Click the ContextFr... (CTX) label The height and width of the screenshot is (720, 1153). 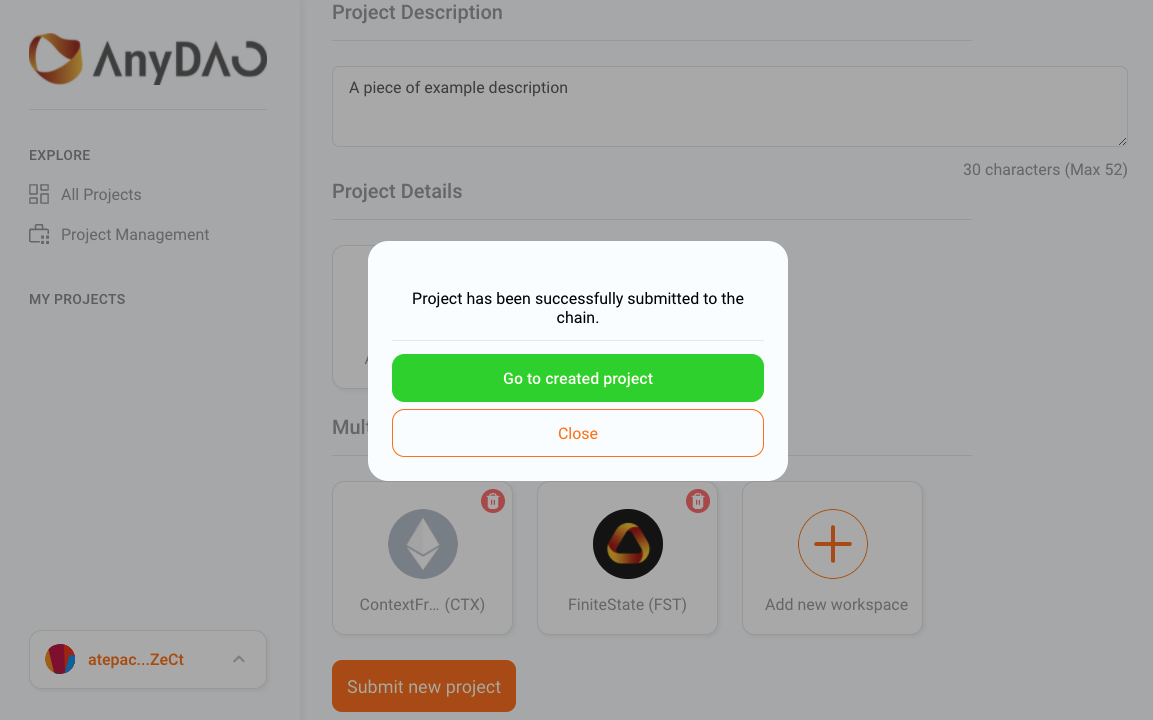point(422,605)
